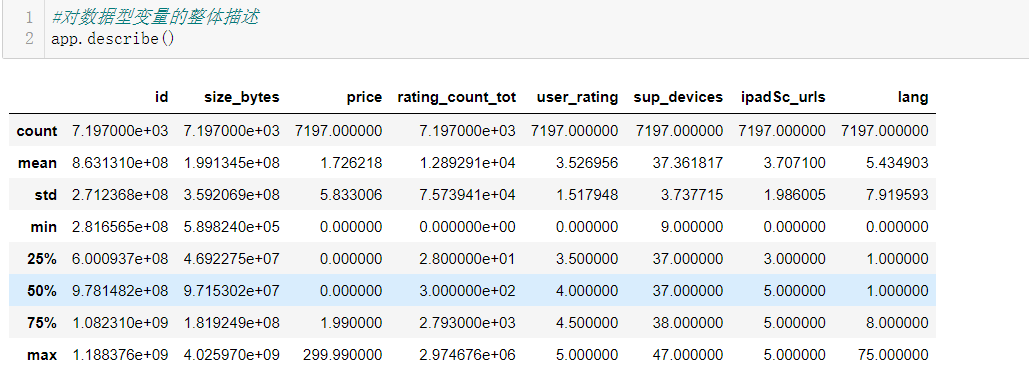Click 75% user_rating value 4.500000

(587, 324)
